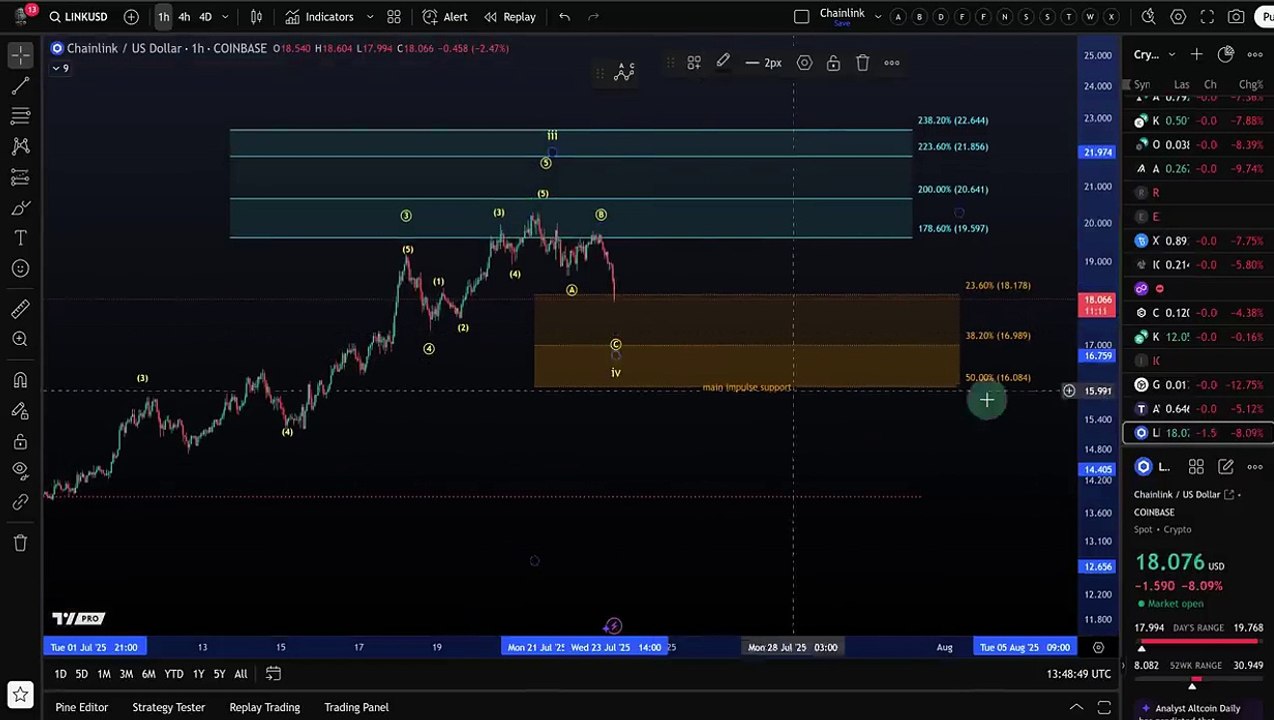Viewport: 1274px width, 720px height.
Task: Select the watchlist row showing -12.75% change
Action: [x=1198, y=385]
